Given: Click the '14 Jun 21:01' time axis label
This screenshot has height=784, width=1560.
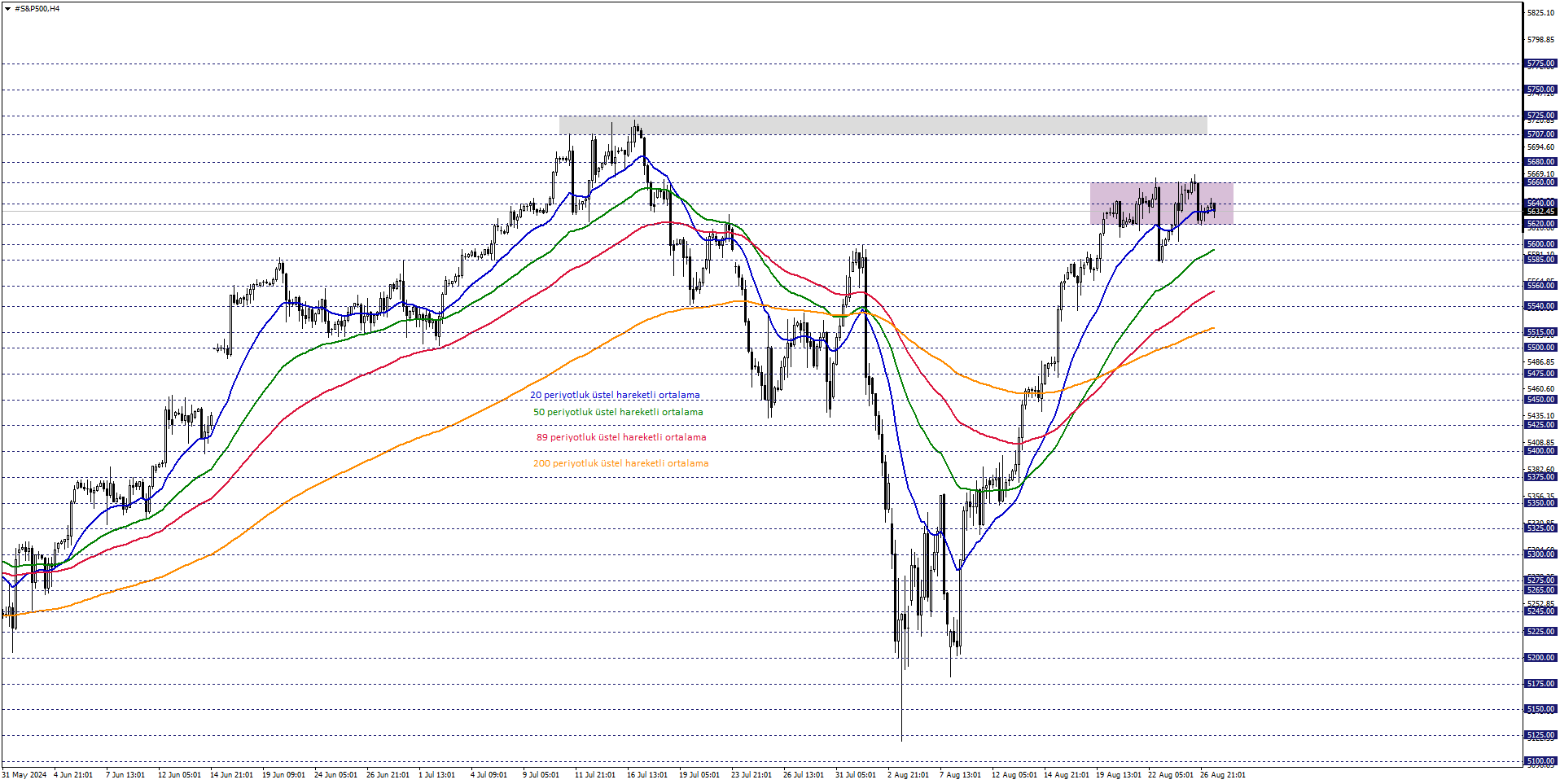Looking at the screenshot, I should [231, 775].
